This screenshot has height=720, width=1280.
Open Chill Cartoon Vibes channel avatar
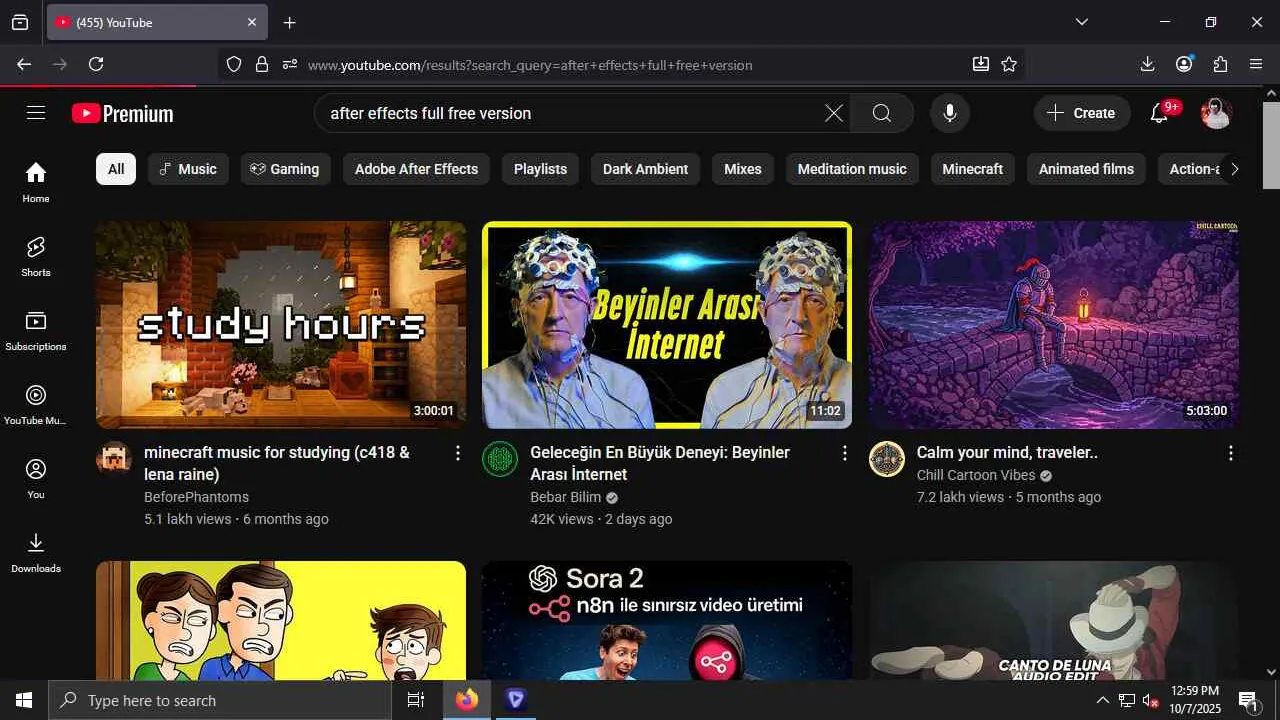pyautogui.click(x=887, y=459)
